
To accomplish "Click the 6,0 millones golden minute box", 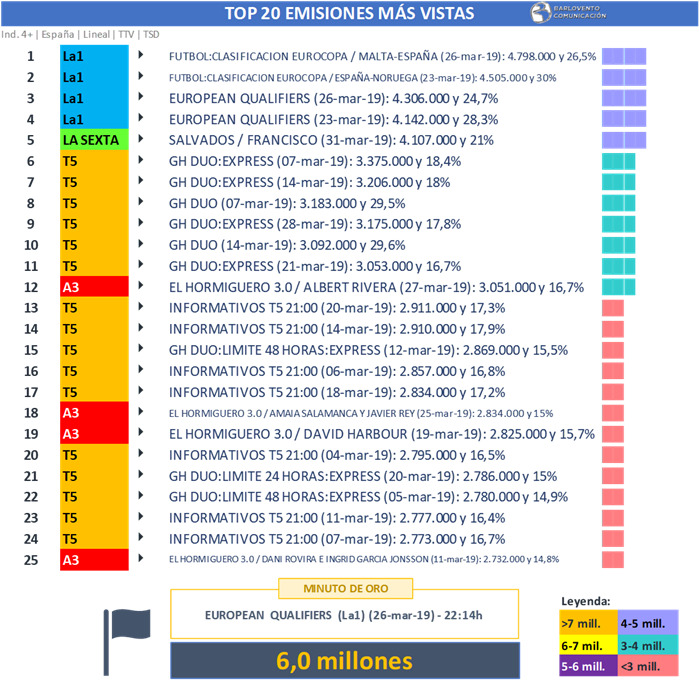I will point(345,661).
